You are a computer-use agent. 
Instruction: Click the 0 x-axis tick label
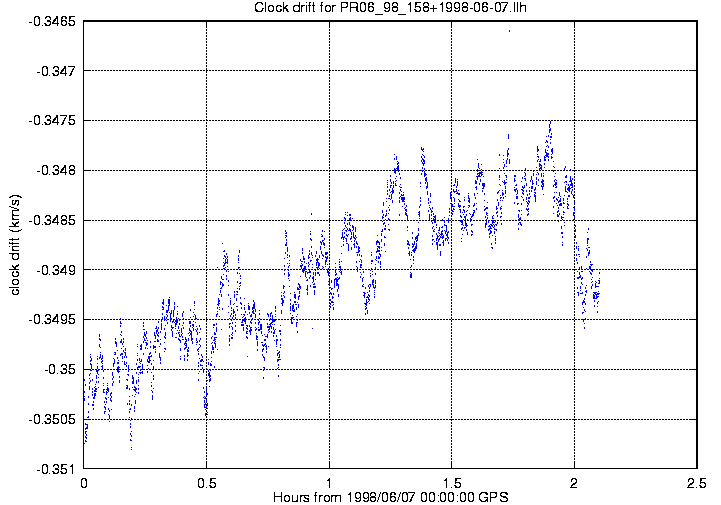pyautogui.click(x=84, y=483)
